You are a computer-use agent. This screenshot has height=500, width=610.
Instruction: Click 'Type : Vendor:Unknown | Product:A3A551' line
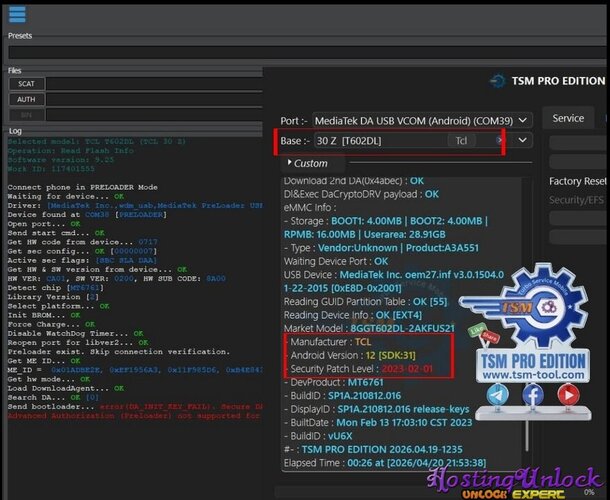381,248
